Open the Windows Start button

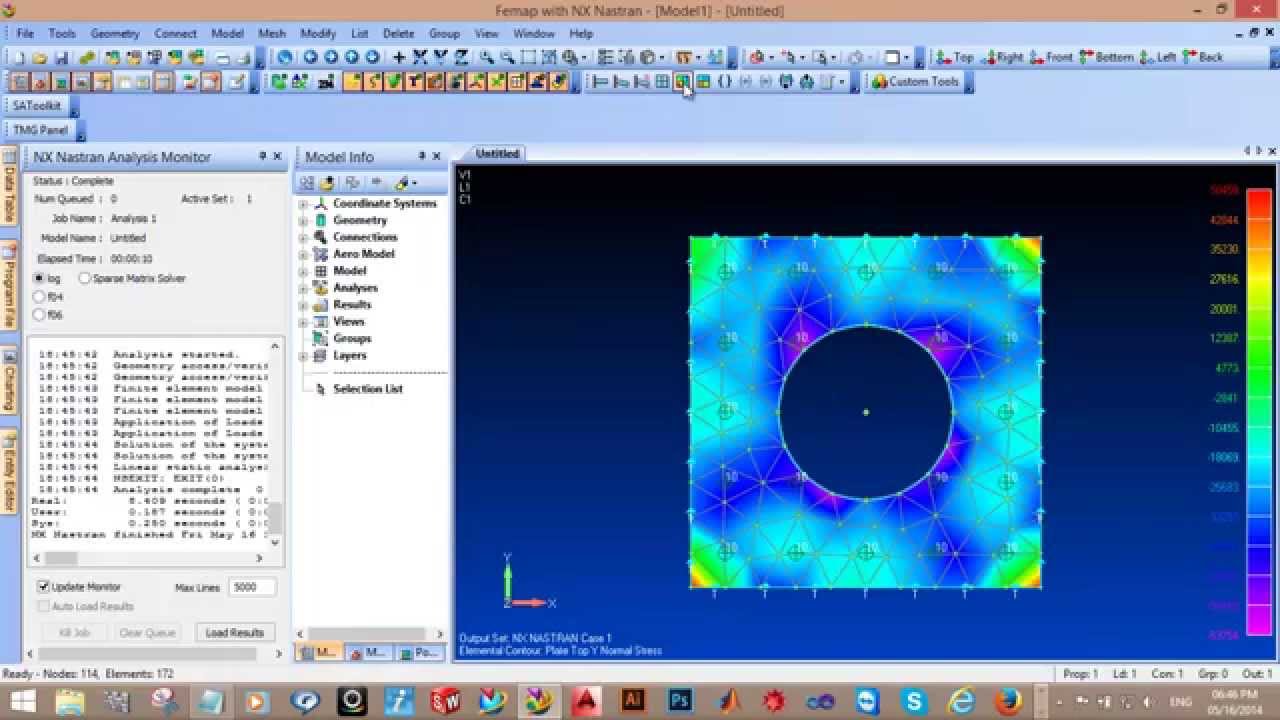[x=21, y=701]
